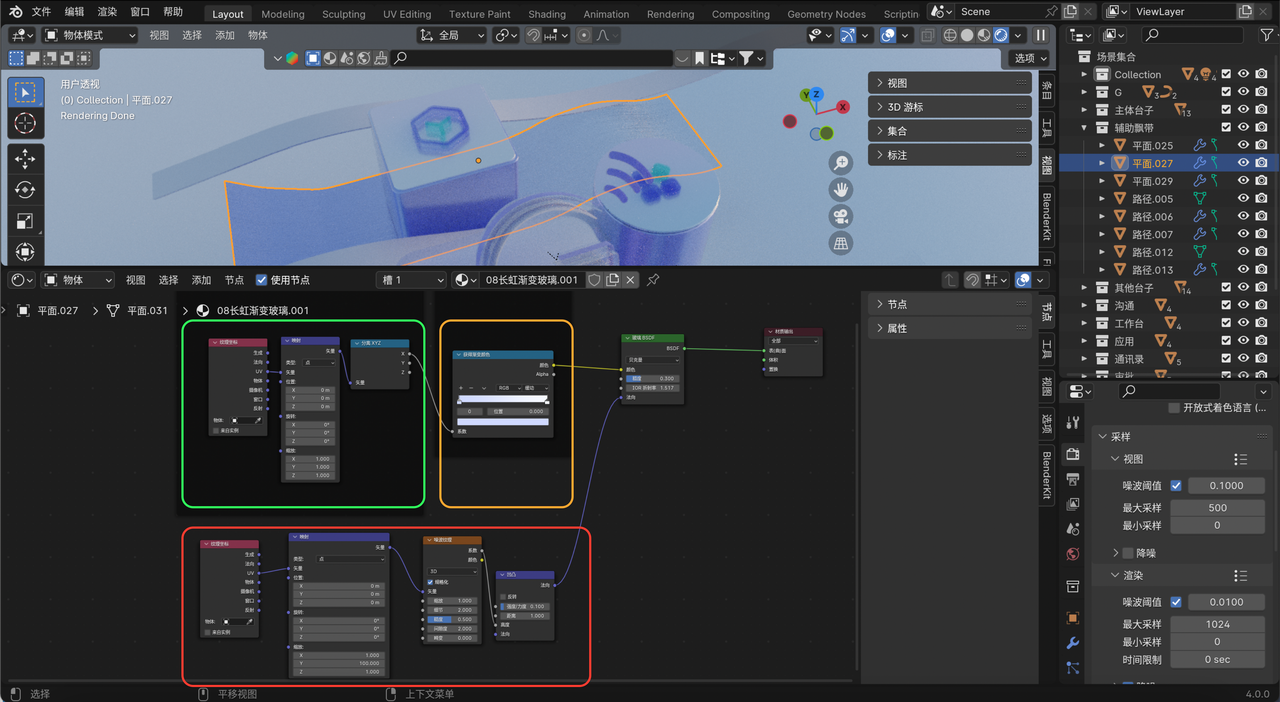Select the Rotate tool
This screenshot has height=702, width=1280.
coord(25,190)
